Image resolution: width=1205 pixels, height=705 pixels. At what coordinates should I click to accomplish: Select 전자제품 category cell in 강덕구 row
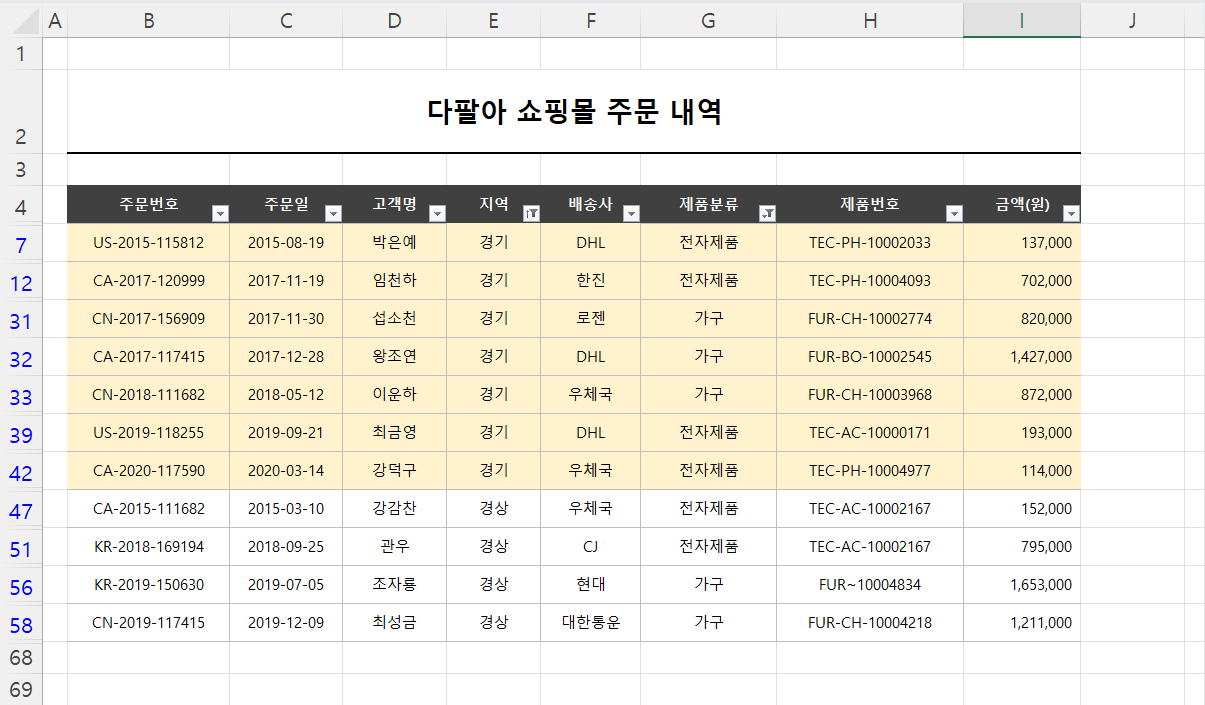pyautogui.click(x=709, y=471)
